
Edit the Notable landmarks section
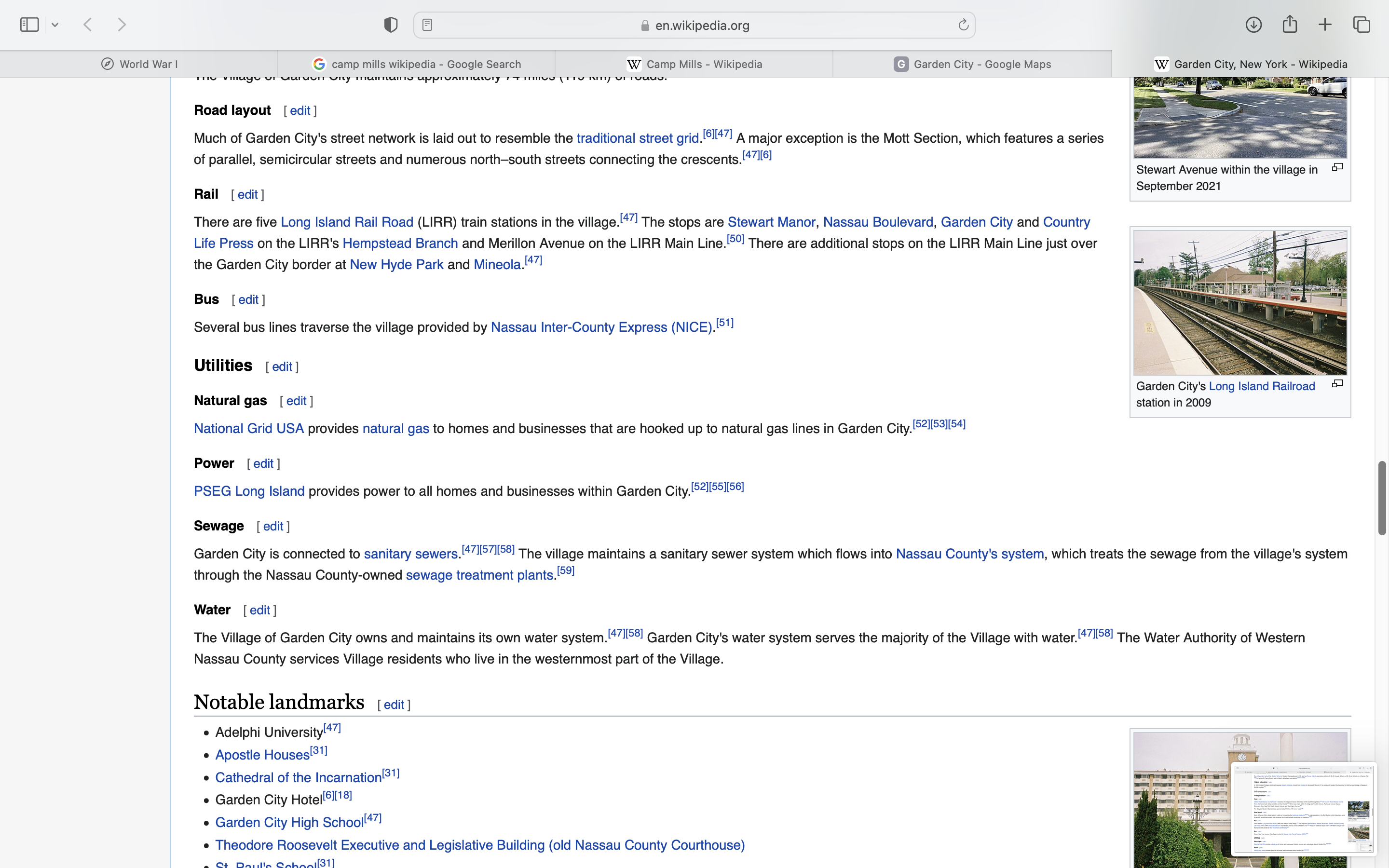pos(394,705)
